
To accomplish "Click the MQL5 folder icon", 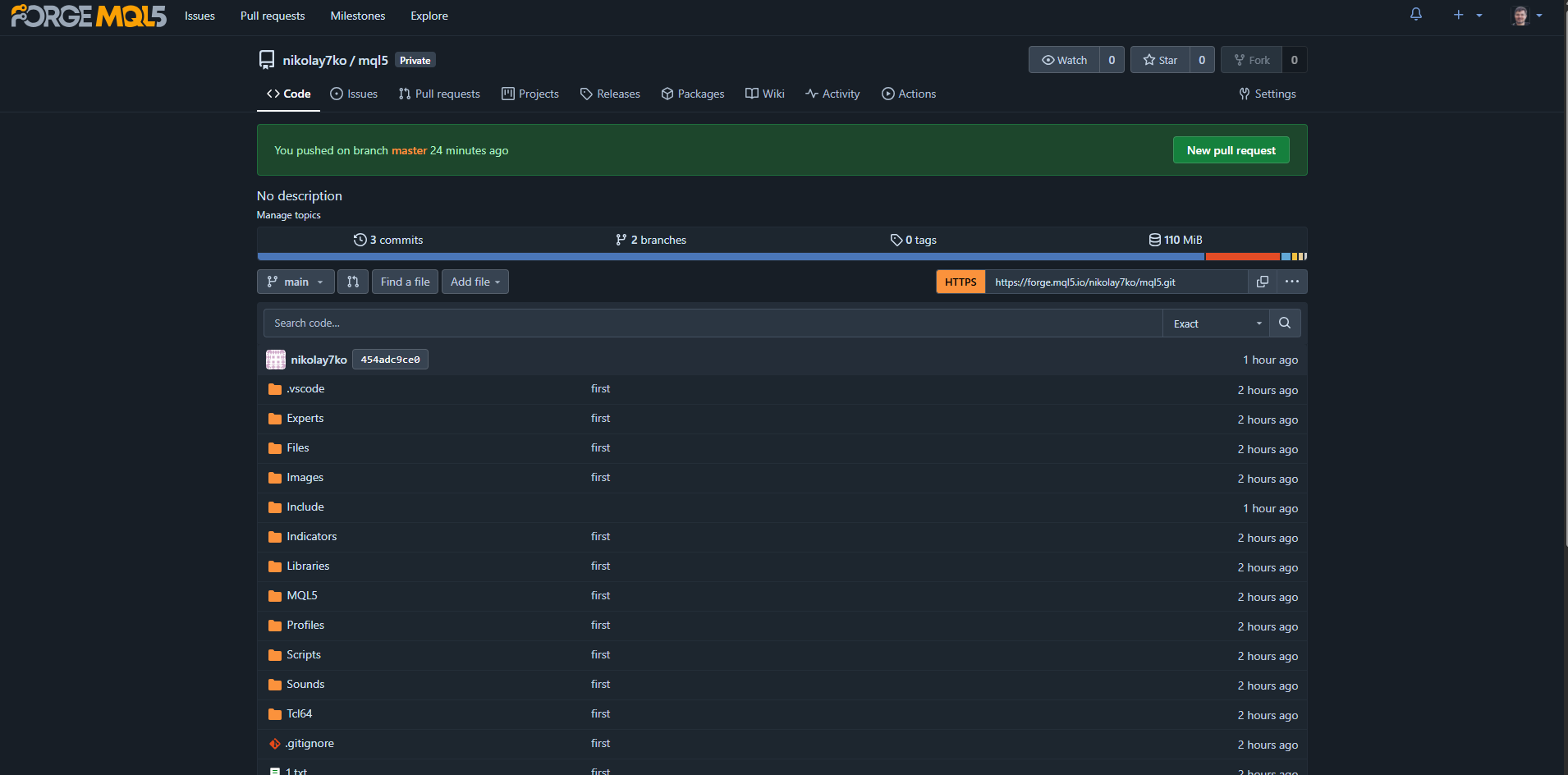I will coord(275,596).
